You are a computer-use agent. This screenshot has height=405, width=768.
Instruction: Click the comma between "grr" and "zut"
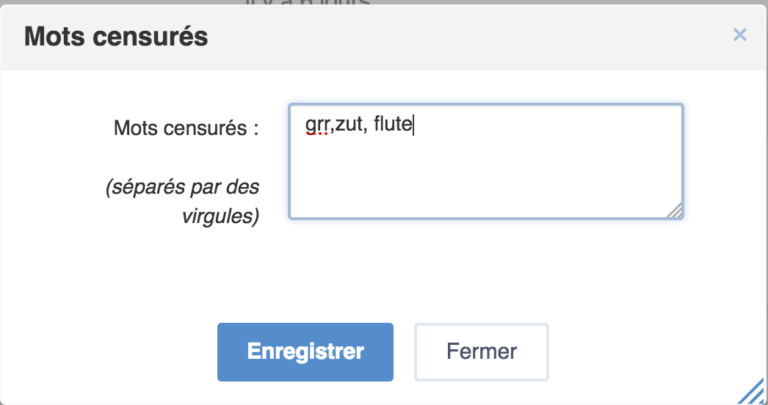click(x=335, y=129)
